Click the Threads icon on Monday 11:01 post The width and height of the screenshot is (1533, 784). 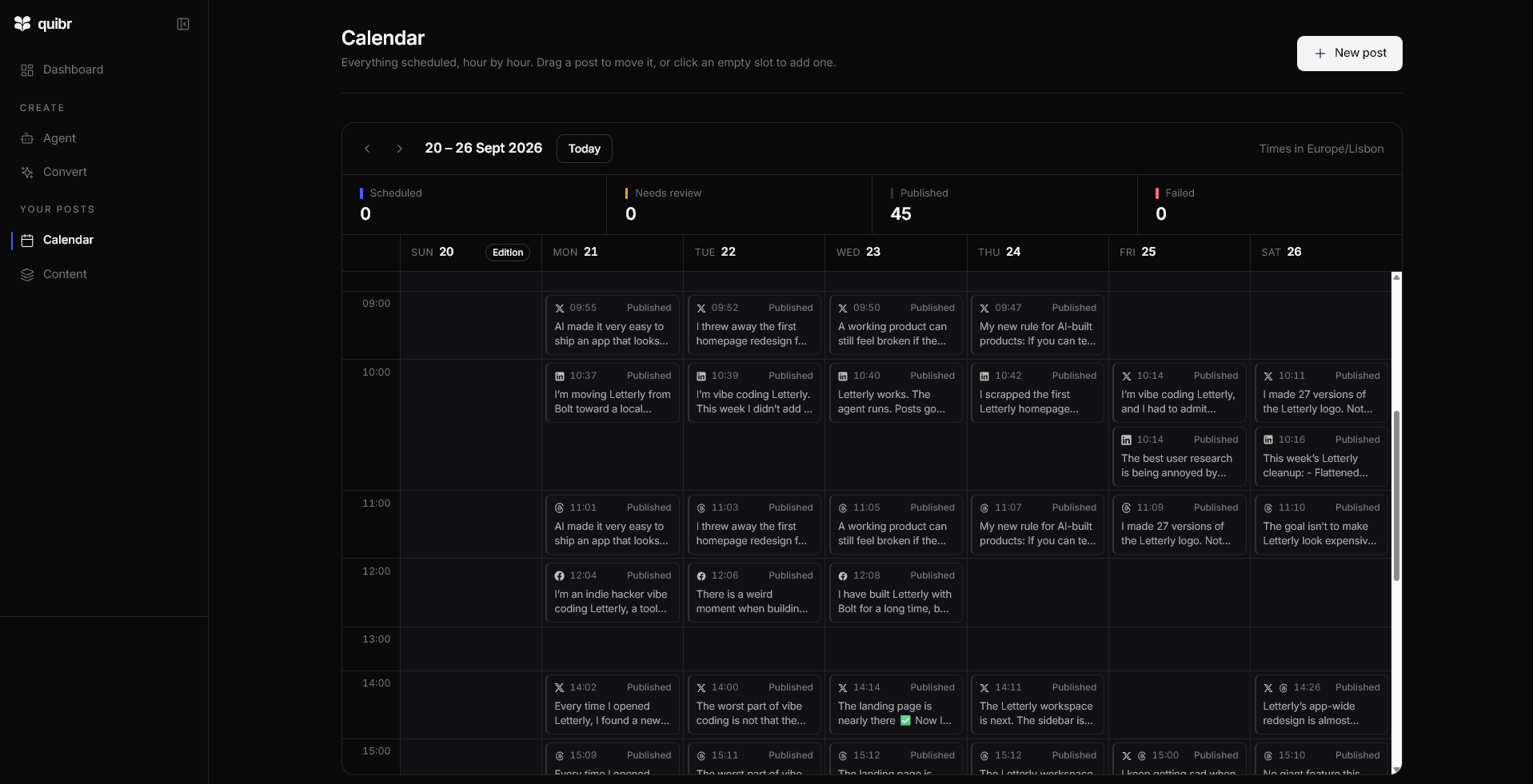click(560, 508)
